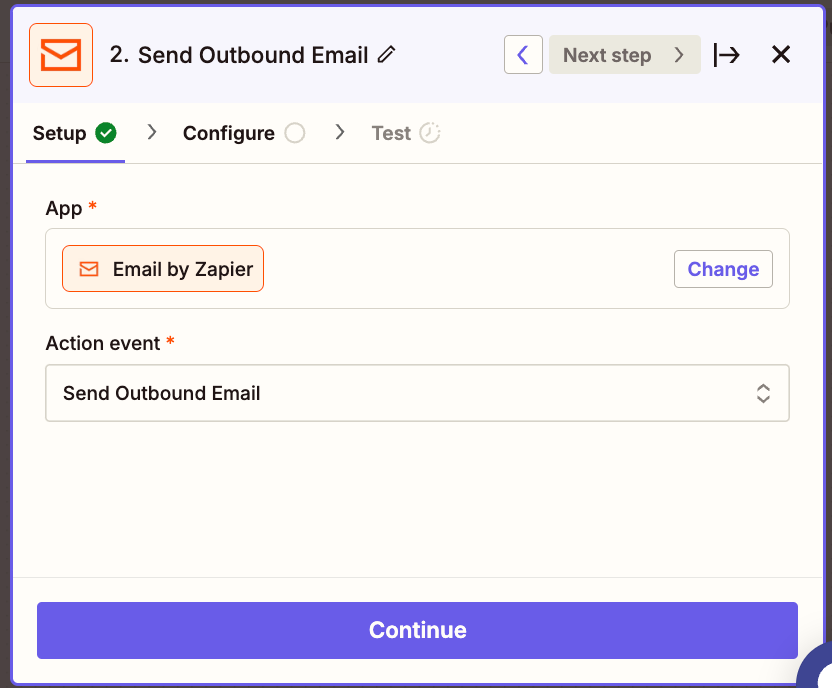Click the empty status circle beside Configure

294,133
